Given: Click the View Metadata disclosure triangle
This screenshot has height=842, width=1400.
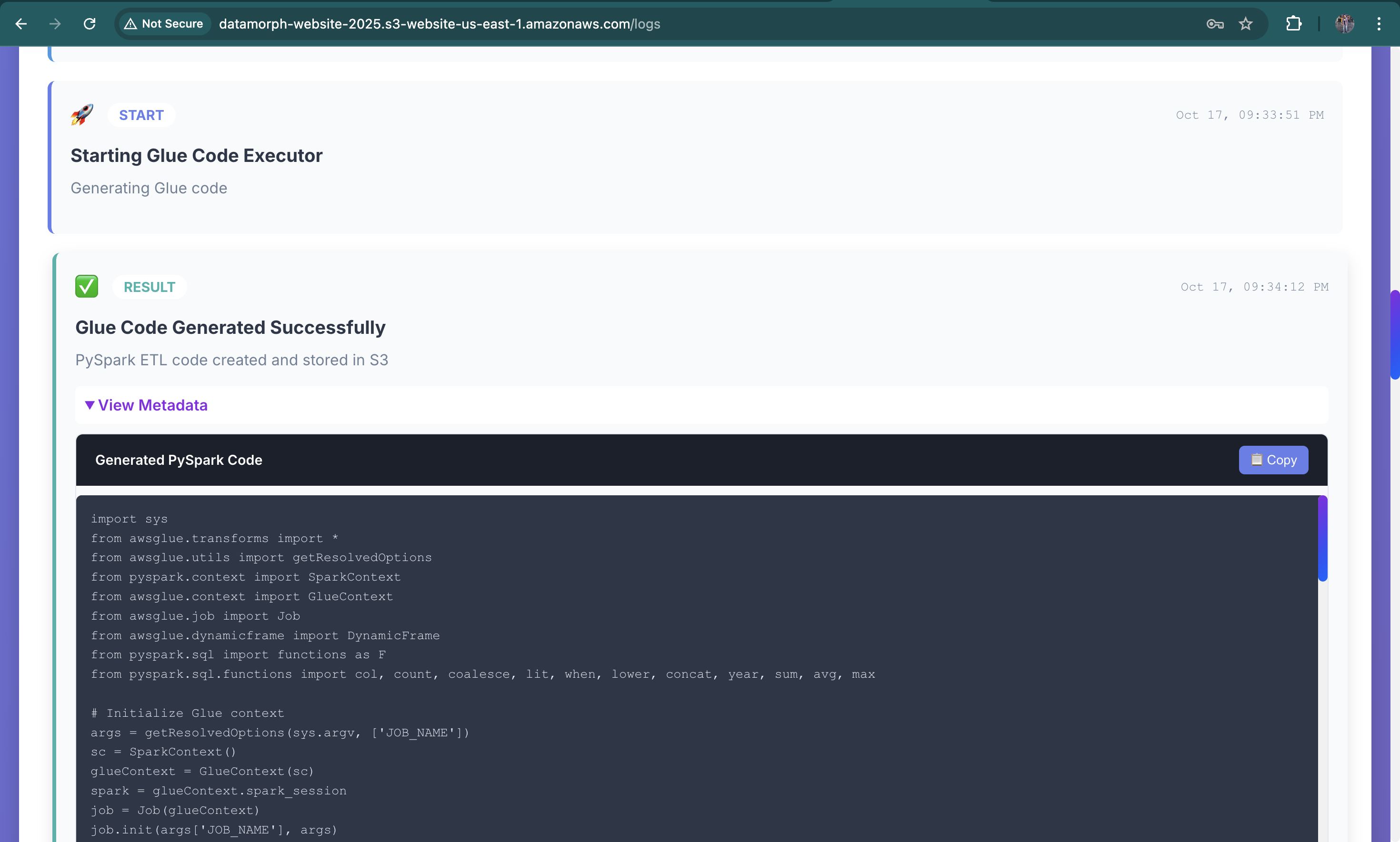Looking at the screenshot, I should (x=89, y=405).
